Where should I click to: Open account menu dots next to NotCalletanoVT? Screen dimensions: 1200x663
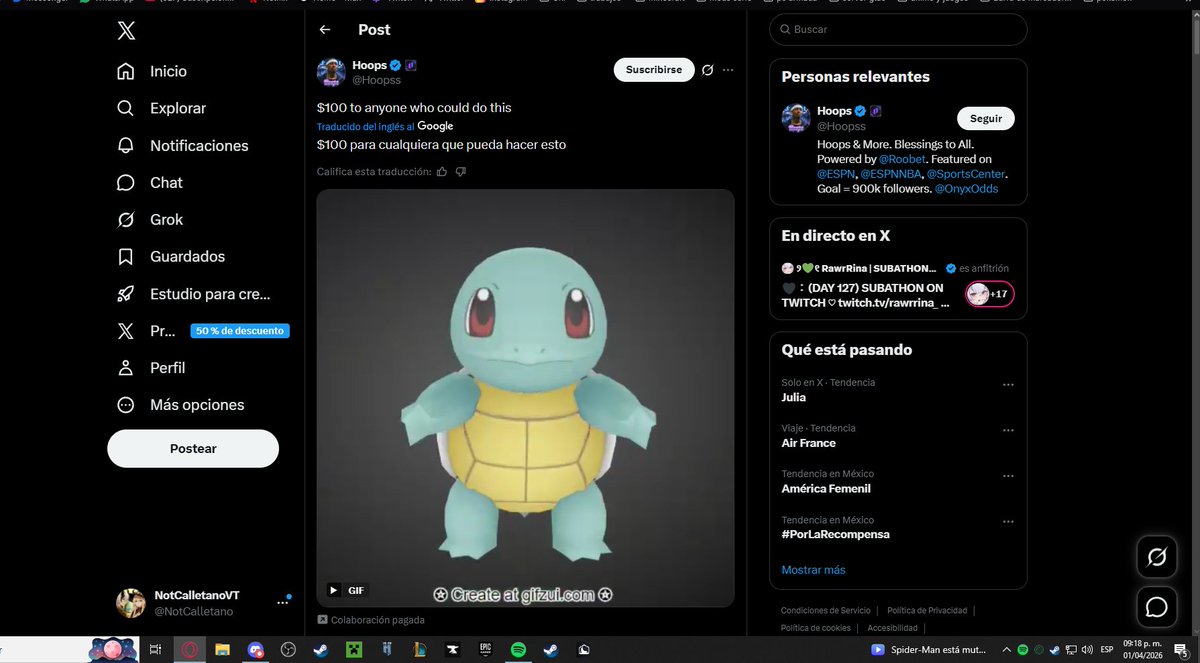click(x=283, y=603)
